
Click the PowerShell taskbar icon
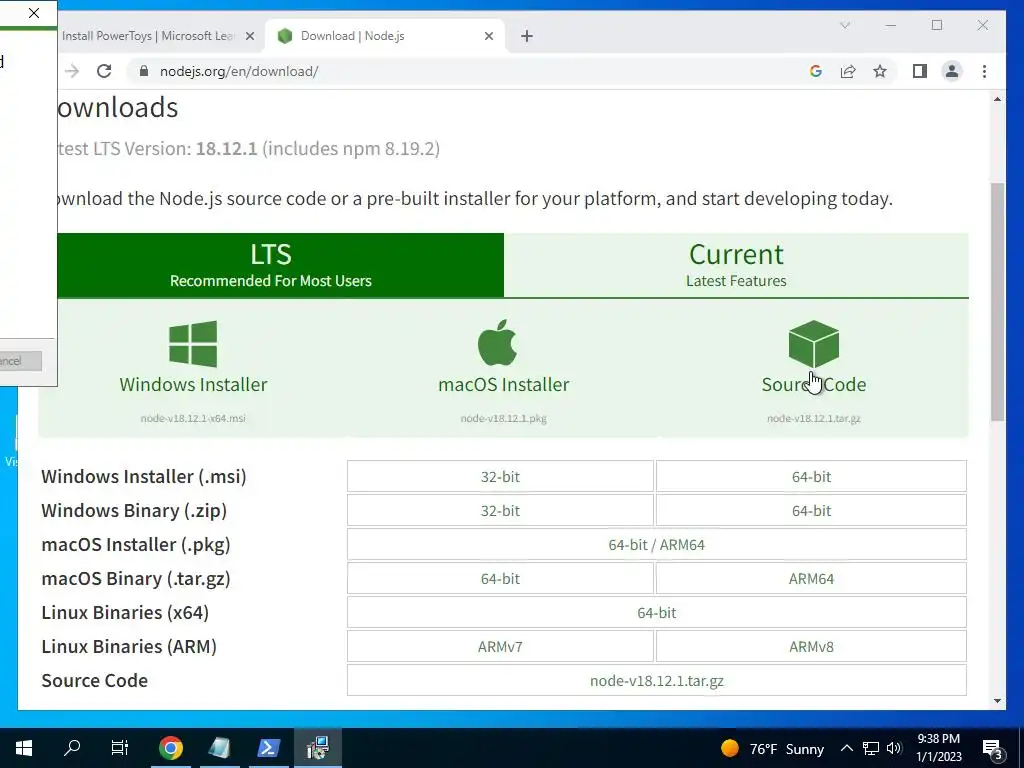pyautogui.click(x=269, y=748)
